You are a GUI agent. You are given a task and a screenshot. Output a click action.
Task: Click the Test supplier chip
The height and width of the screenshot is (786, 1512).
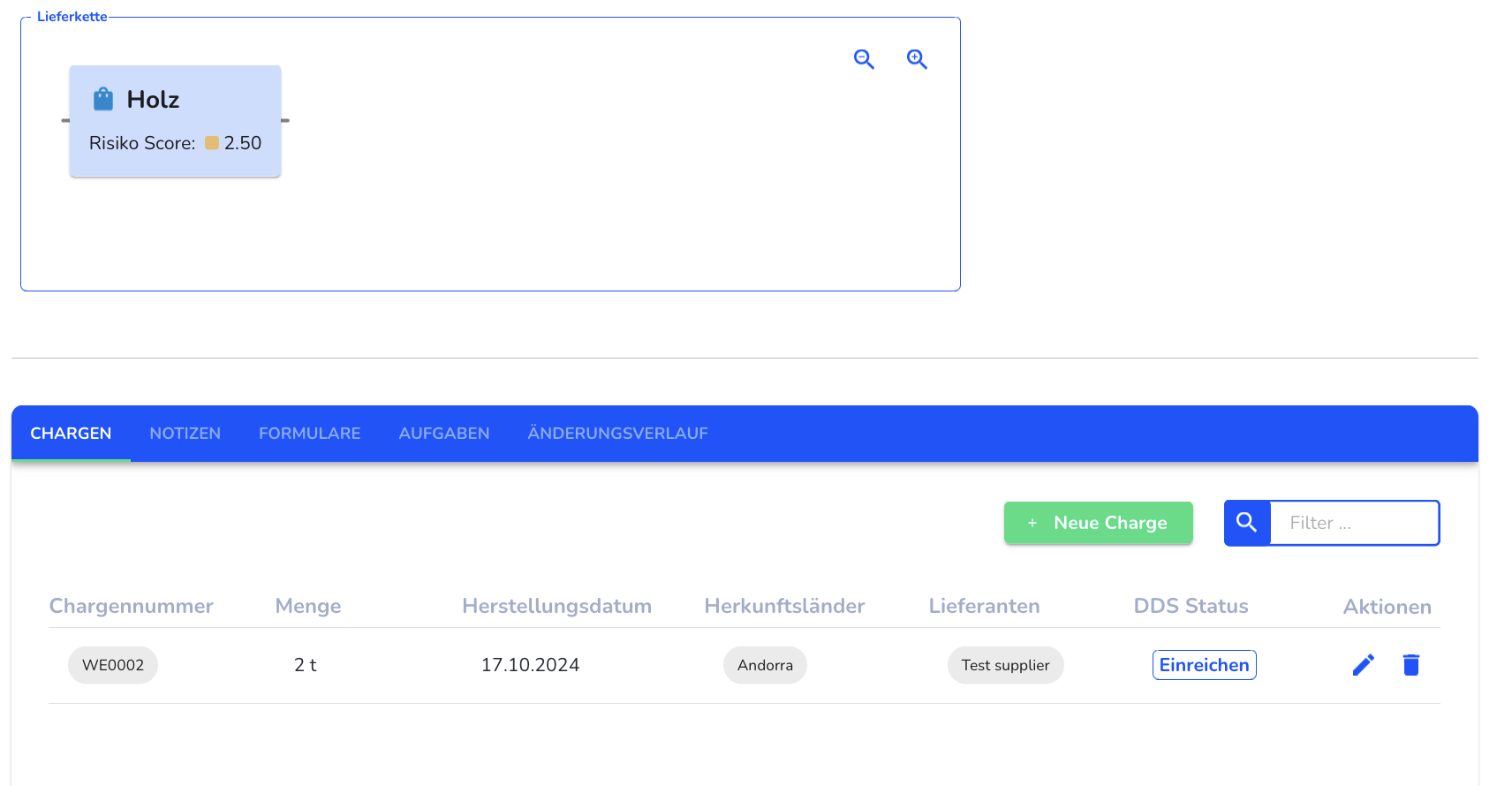pos(1006,665)
